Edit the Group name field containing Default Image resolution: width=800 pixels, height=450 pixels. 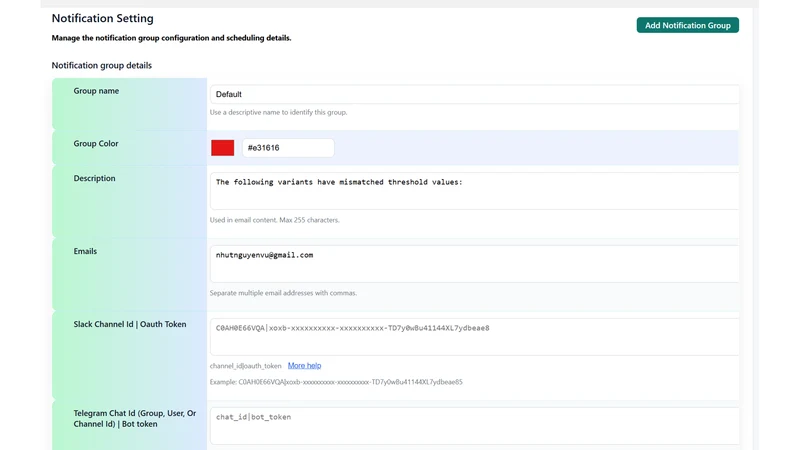point(474,94)
